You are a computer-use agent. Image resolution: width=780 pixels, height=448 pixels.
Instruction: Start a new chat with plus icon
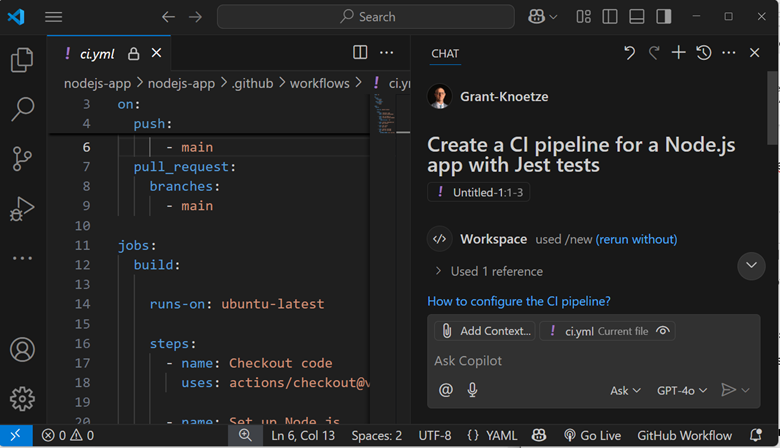point(678,53)
